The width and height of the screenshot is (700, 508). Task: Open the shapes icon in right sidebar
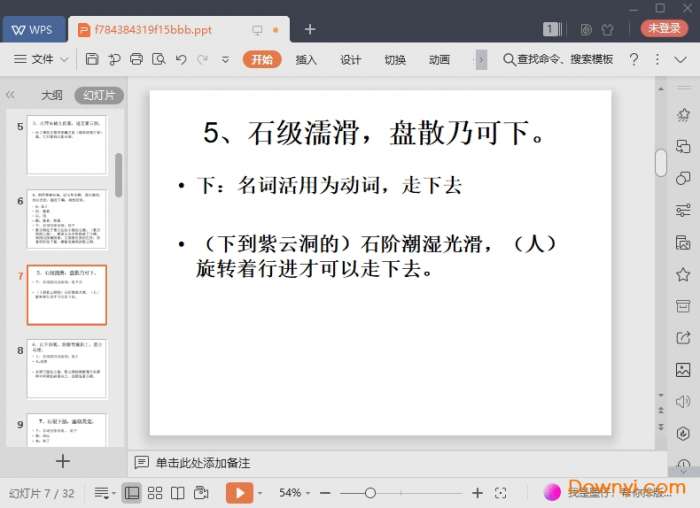(683, 178)
